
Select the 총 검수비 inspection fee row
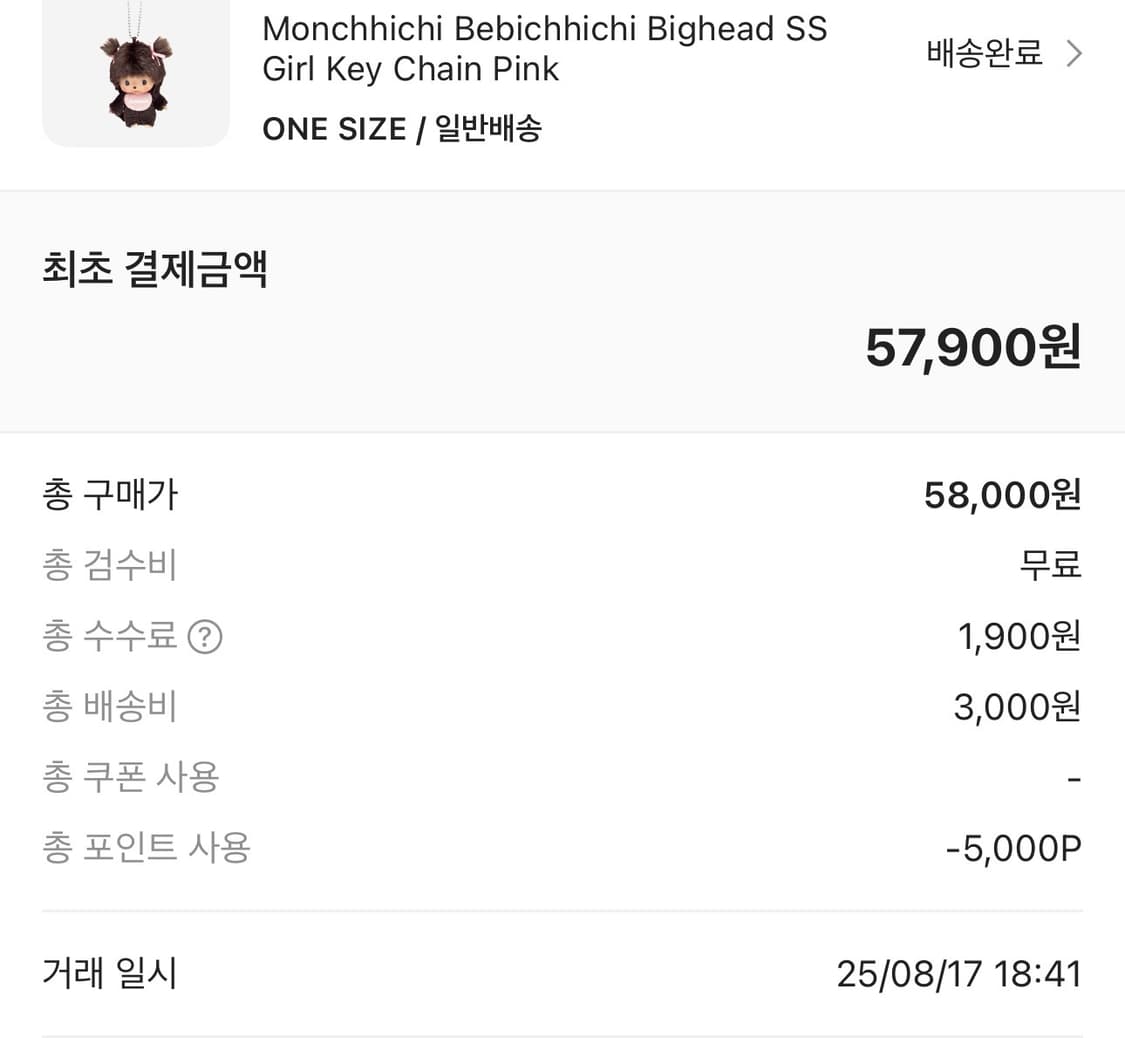coord(110,565)
